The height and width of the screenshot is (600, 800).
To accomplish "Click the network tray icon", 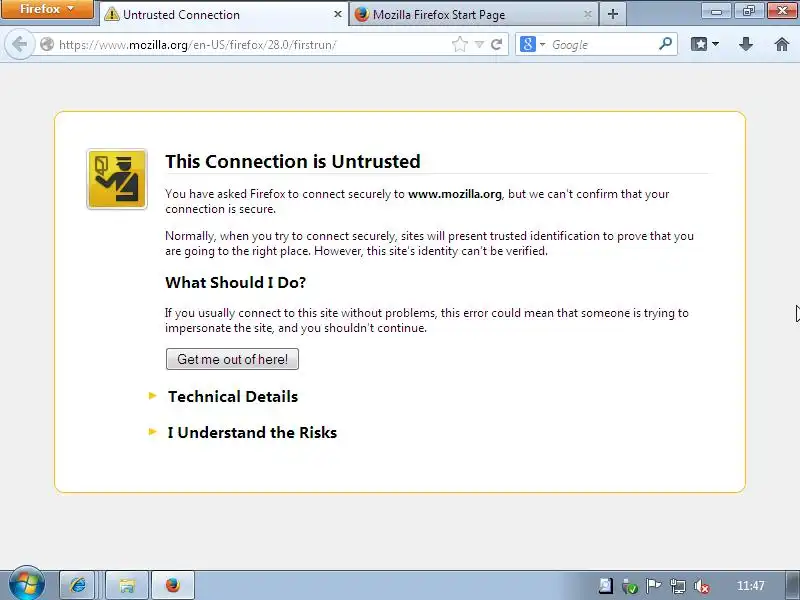I will 678,586.
